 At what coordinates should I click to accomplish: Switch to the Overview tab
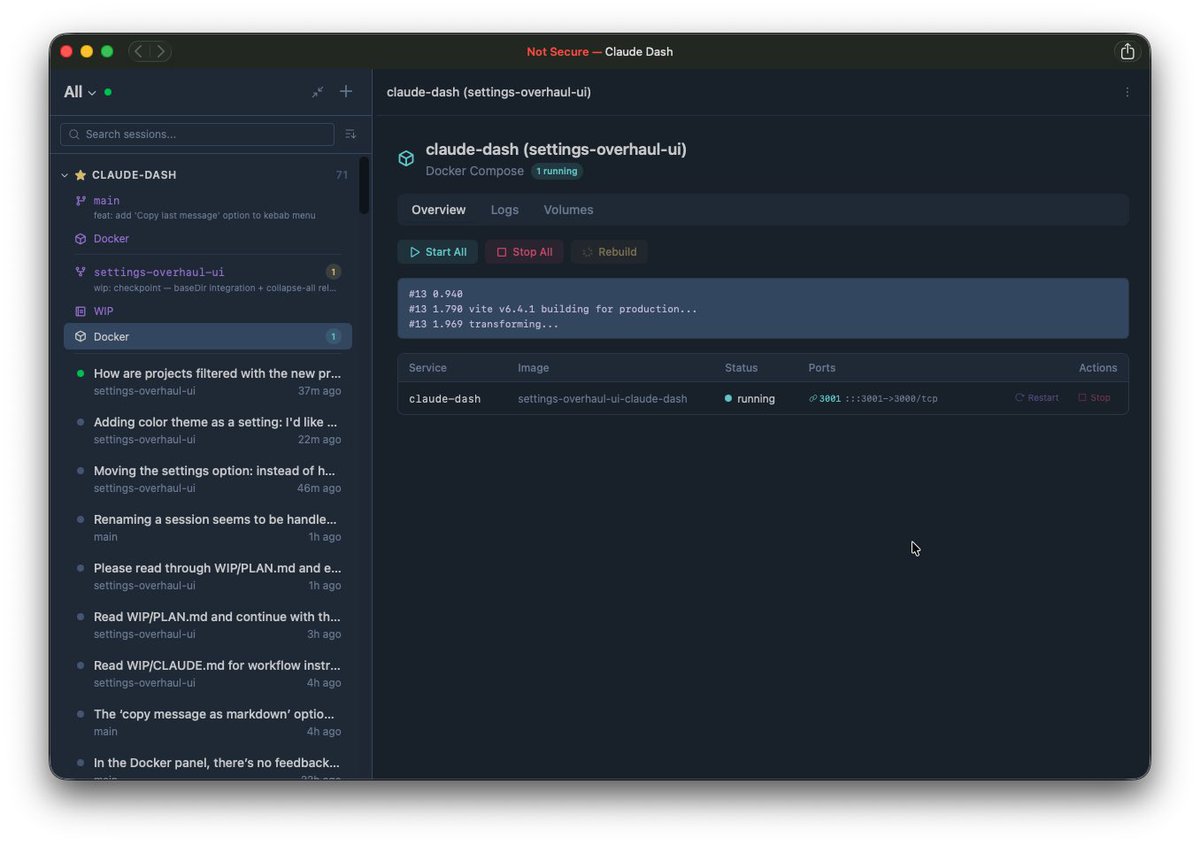click(x=439, y=210)
